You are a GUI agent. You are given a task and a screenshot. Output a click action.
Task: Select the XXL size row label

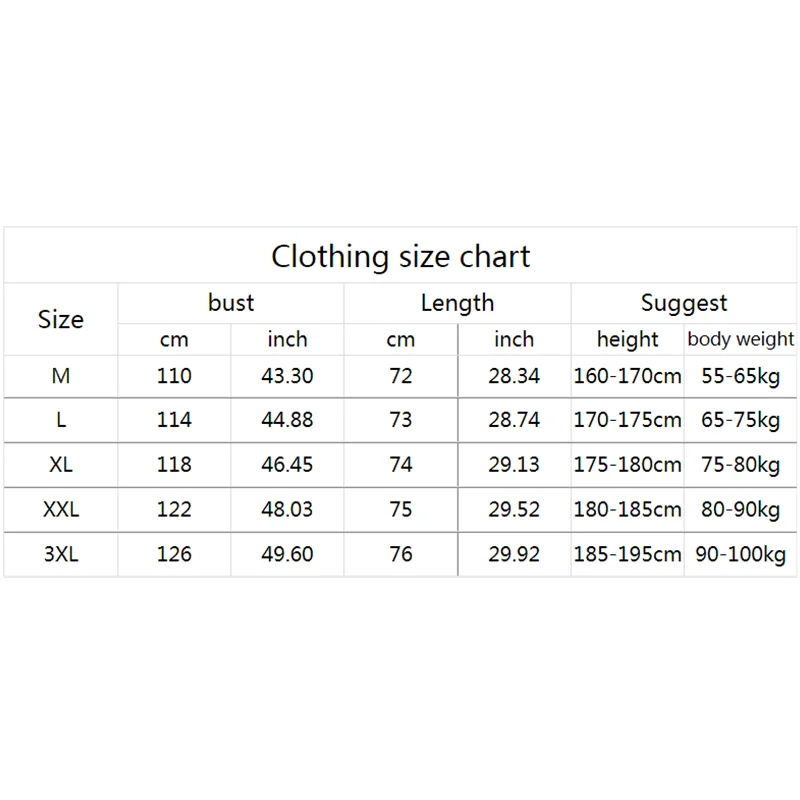tap(61, 509)
